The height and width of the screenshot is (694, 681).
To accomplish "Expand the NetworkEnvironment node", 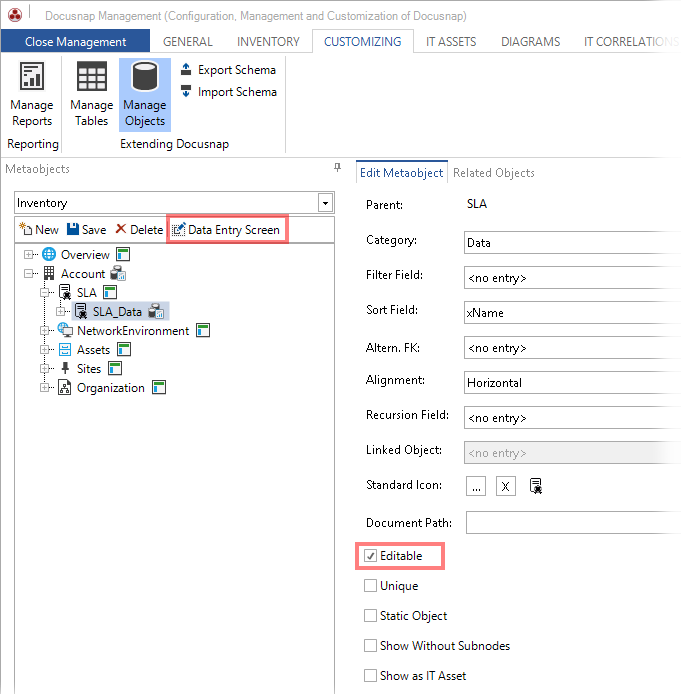I will click(44, 331).
